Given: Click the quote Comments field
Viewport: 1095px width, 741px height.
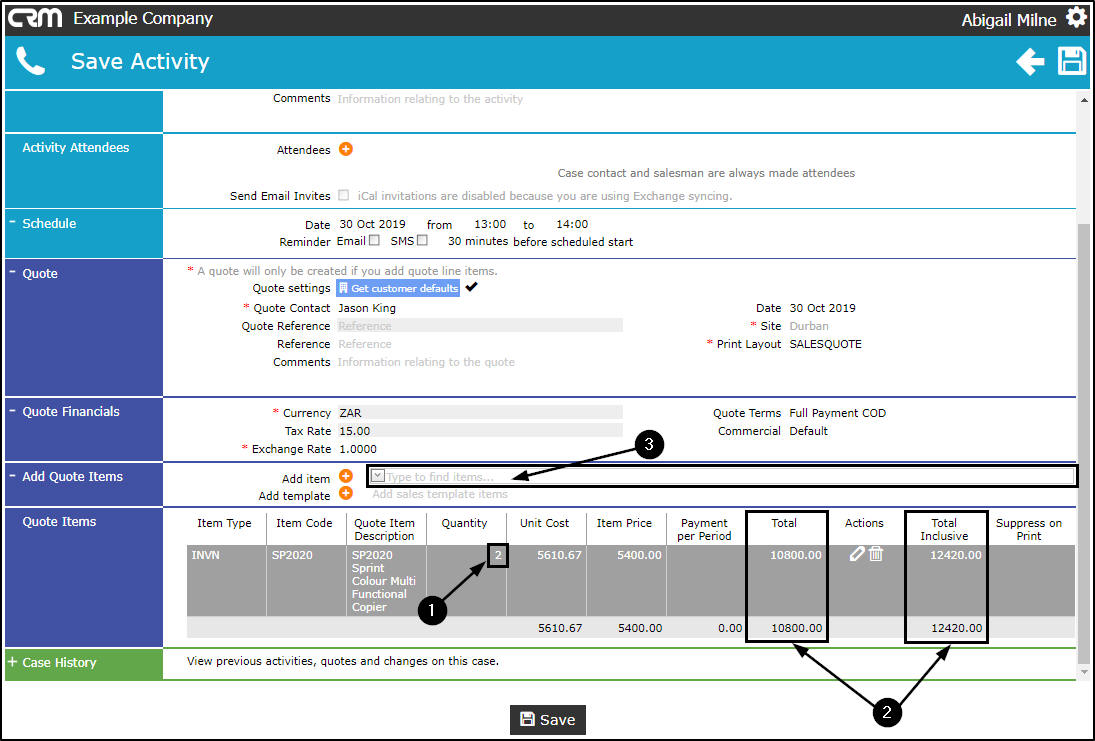Looking at the screenshot, I should [x=426, y=362].
